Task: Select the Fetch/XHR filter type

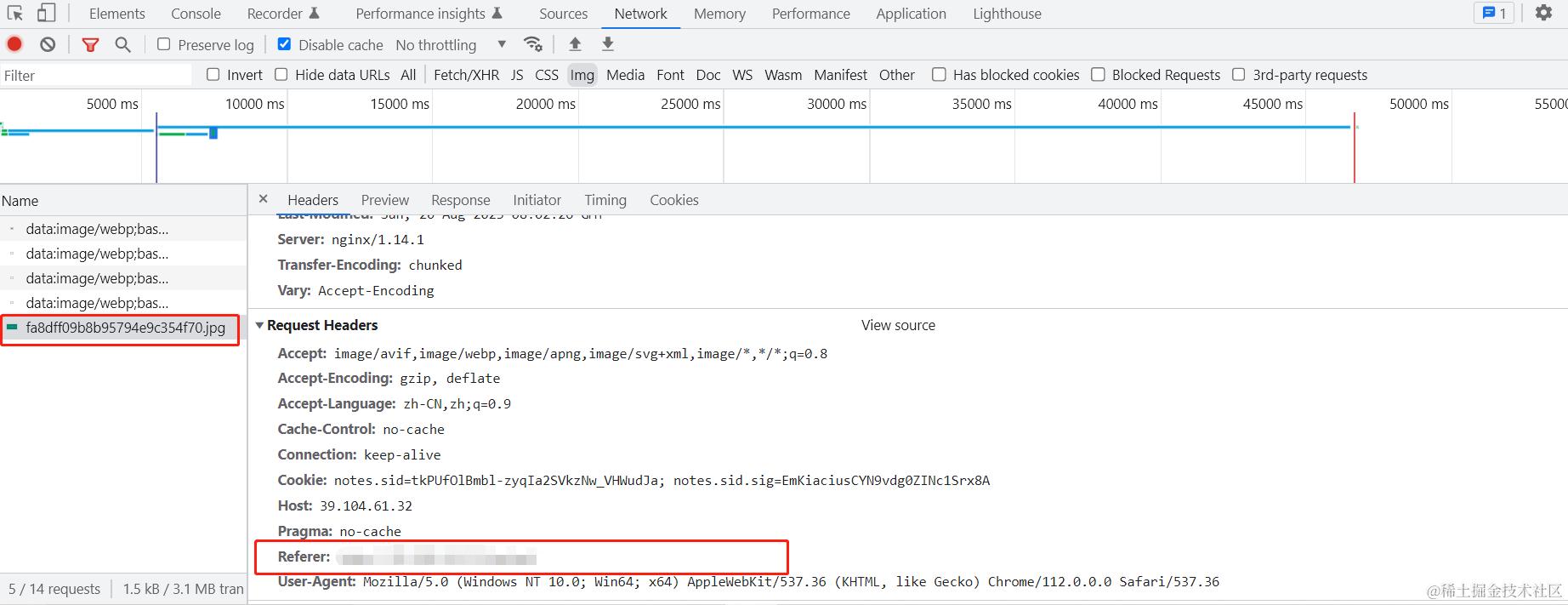Action: tap(466, 75)
